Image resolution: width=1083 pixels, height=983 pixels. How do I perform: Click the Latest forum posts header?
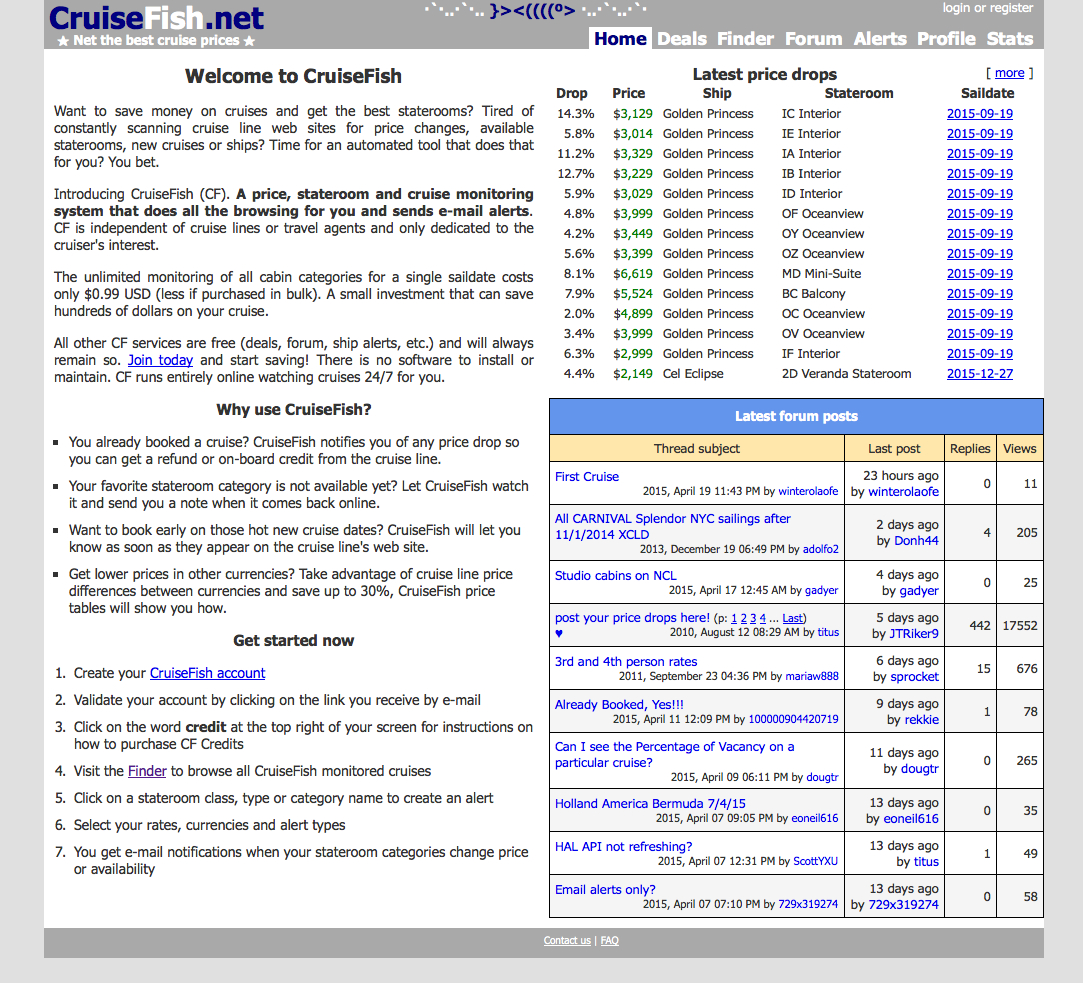tap(796, 417)
